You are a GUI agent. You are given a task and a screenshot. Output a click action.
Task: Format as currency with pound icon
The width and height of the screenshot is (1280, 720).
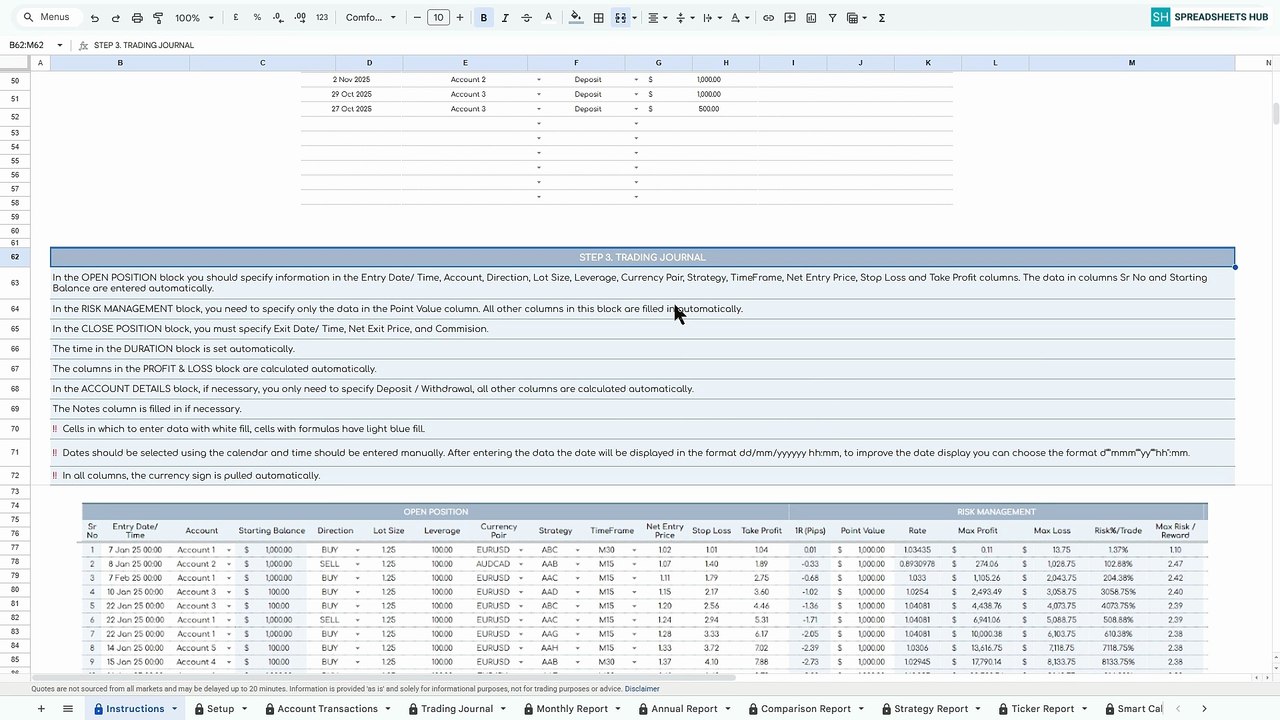coord(236,18)
